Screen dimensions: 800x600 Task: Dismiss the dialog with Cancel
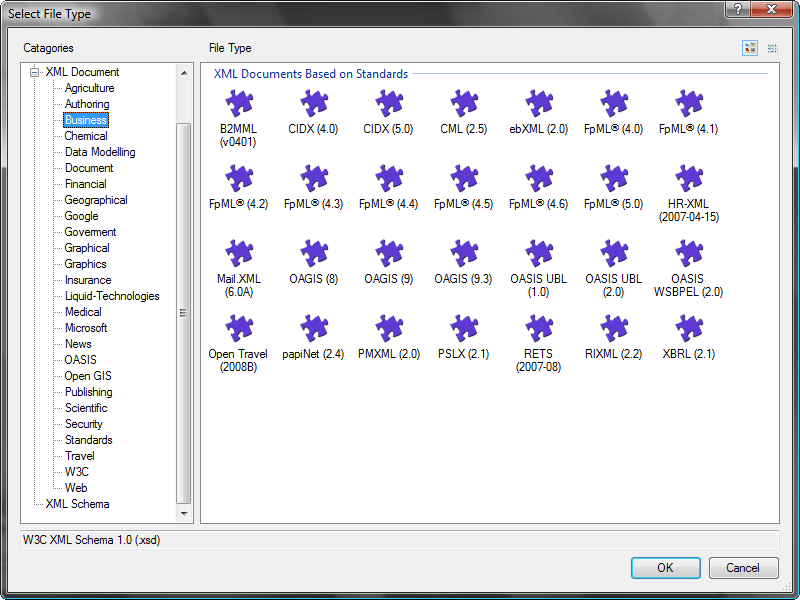(x=743, y=568)
